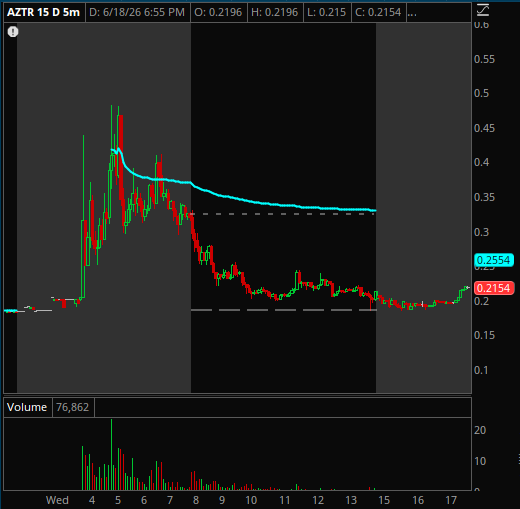Viewport: 520px width, 509px height.
Task: Click the 15 hour mark on time axis
Action: coord(384,500)
